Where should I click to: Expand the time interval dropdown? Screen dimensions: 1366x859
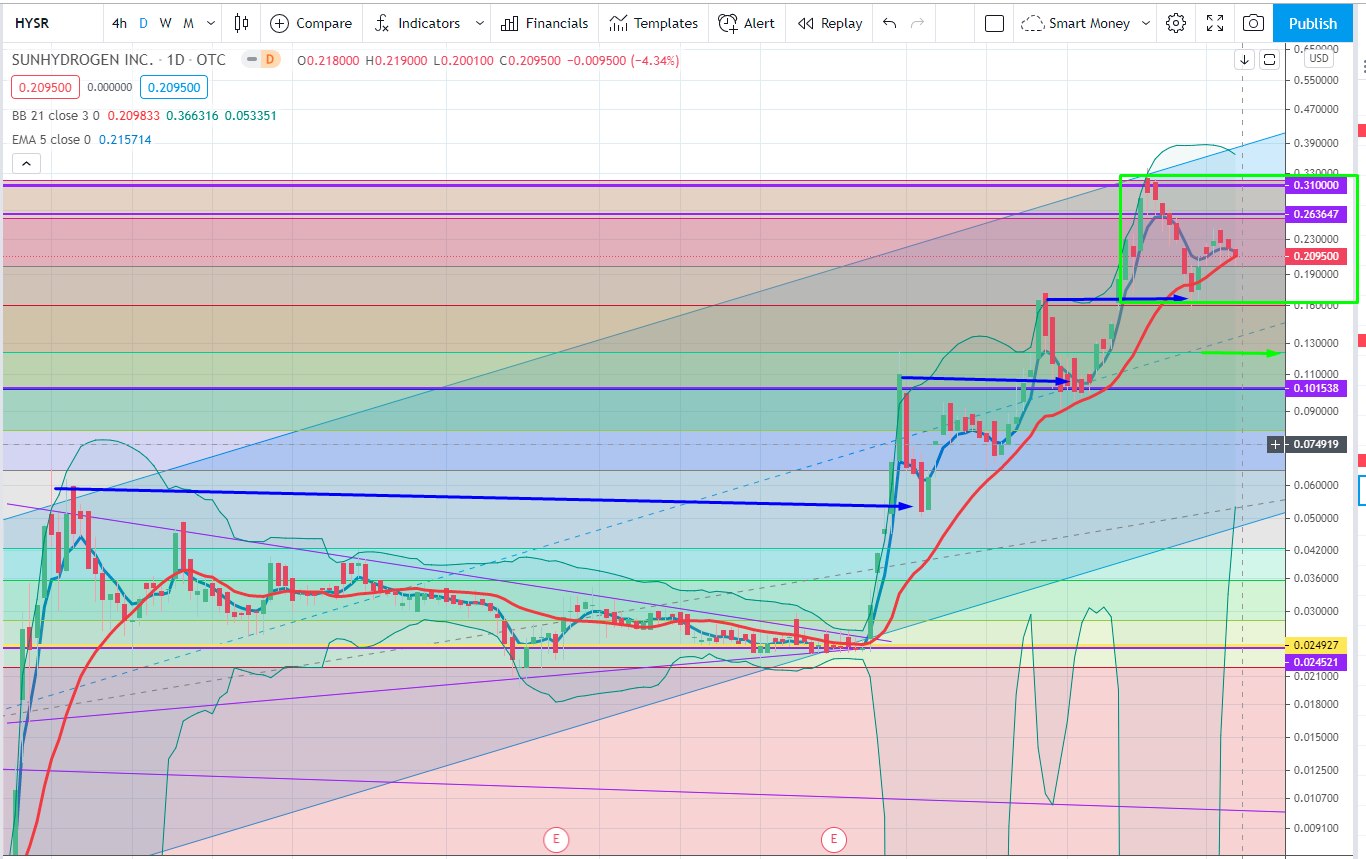click(210, 23)
